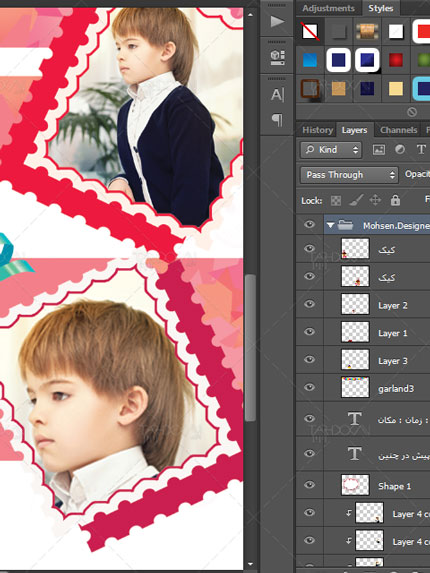Apply the dark red glossy style swatch

click(396, 60)
